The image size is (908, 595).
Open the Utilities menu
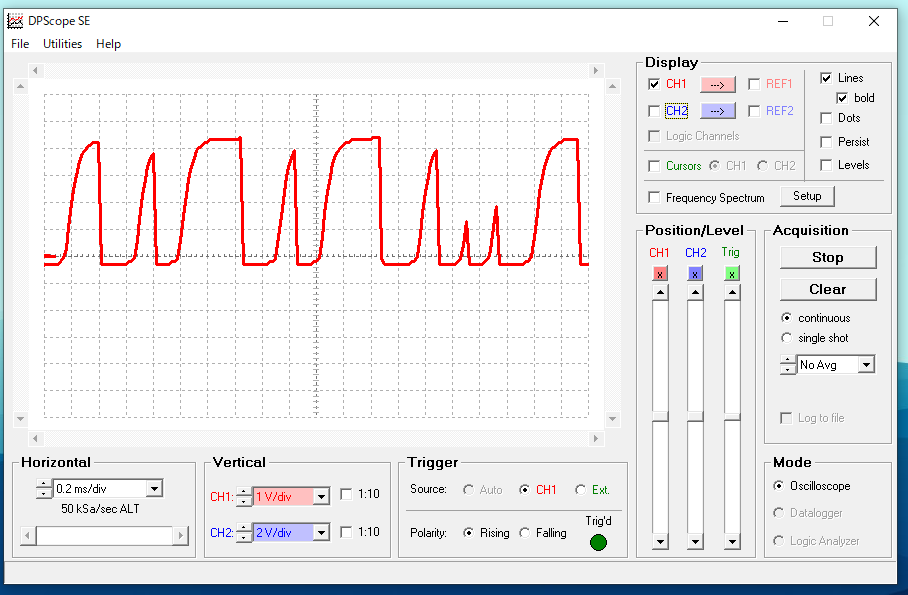(63, 44)
